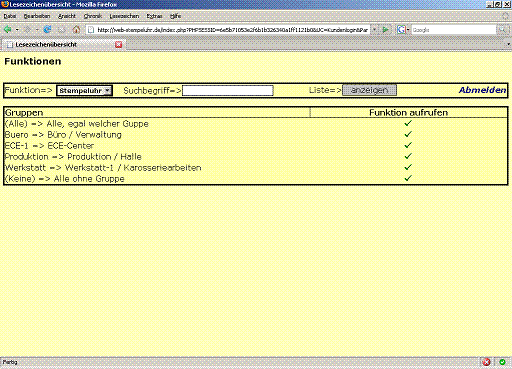Click the Funktion aufrufen column header
Viewport: 512px width, 369px height.
(x=409, y=113)
